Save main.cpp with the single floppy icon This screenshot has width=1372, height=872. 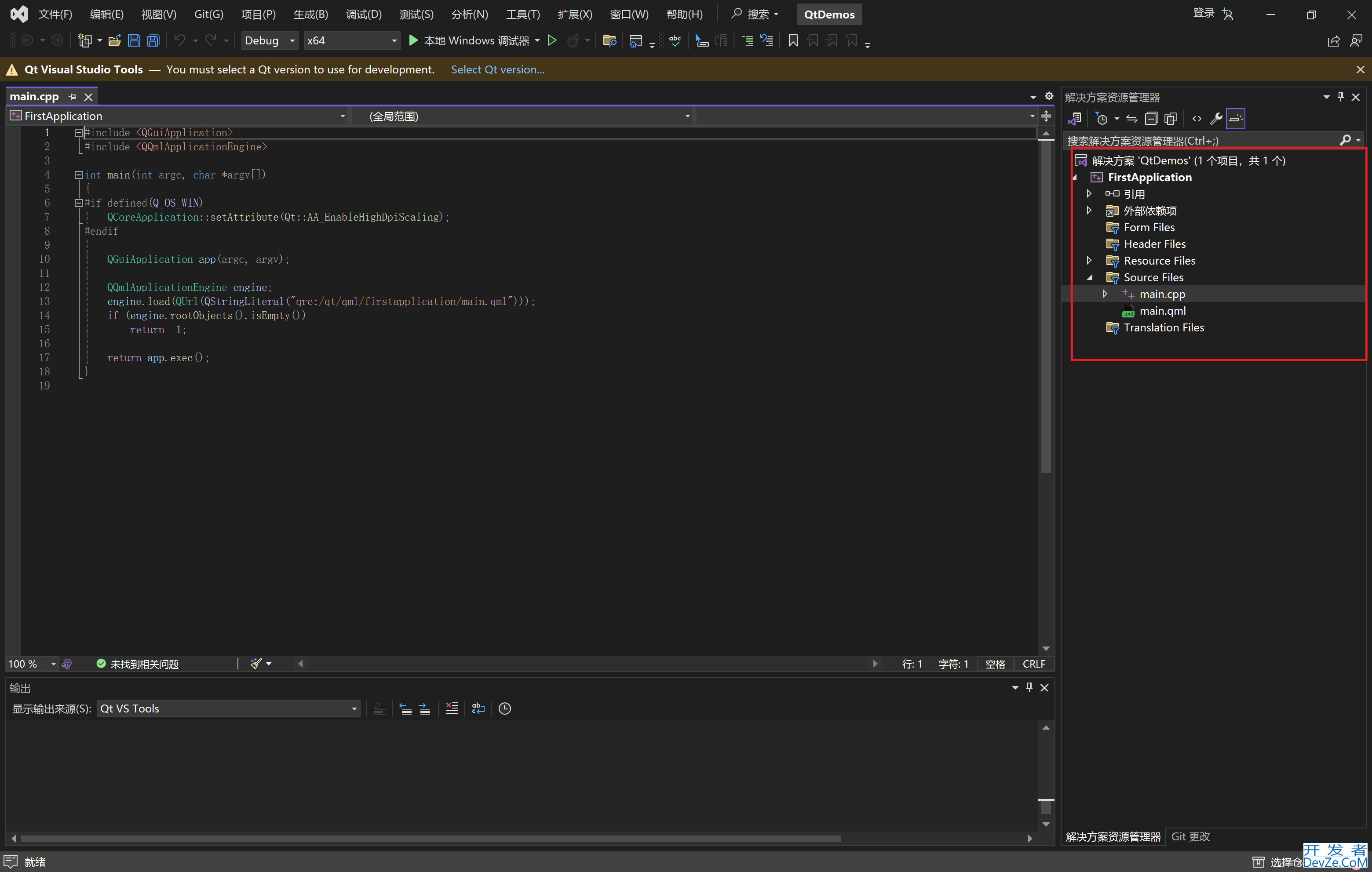(x=134, y=40)
